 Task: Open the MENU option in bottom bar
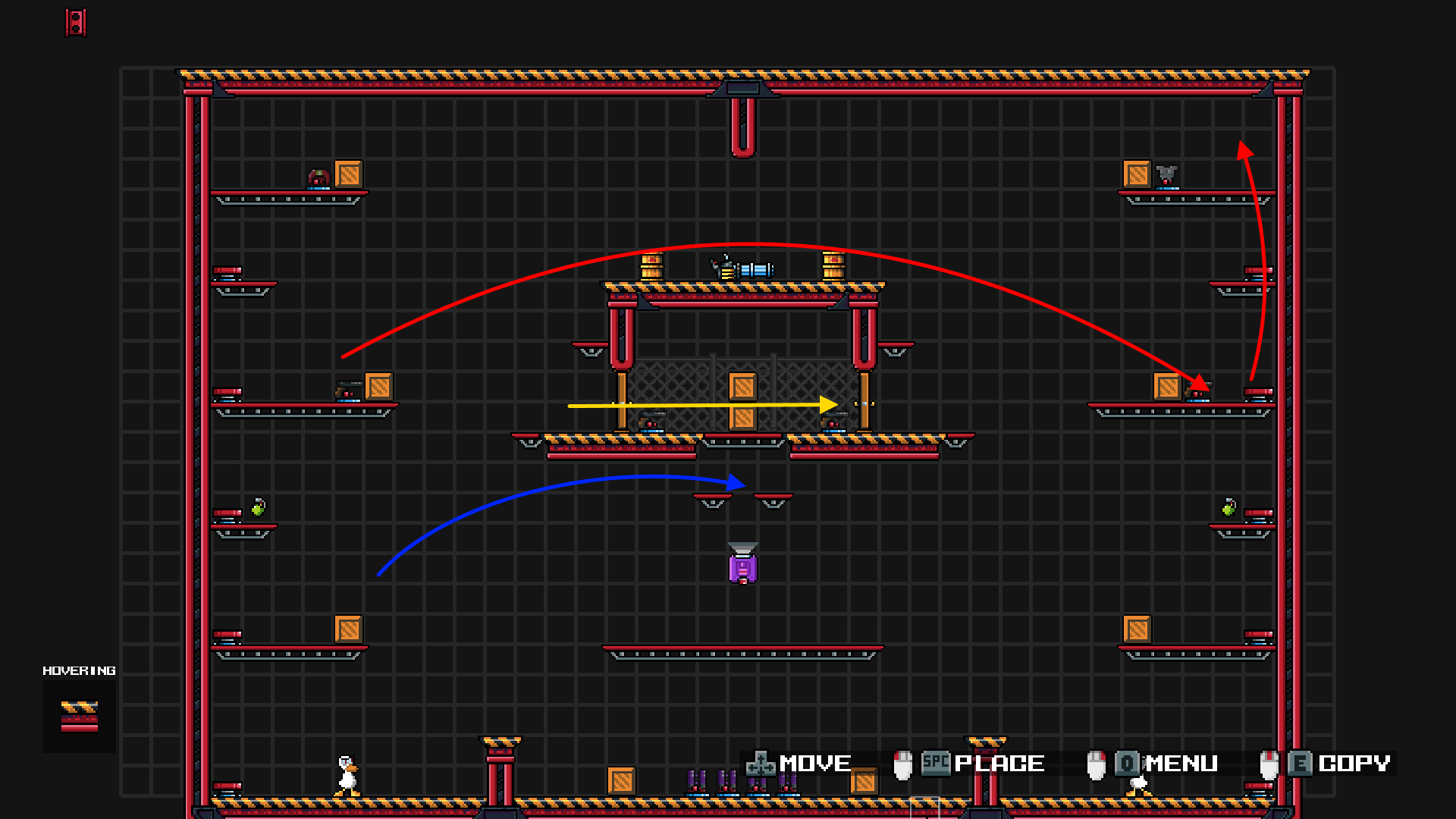pos(1181,763)
